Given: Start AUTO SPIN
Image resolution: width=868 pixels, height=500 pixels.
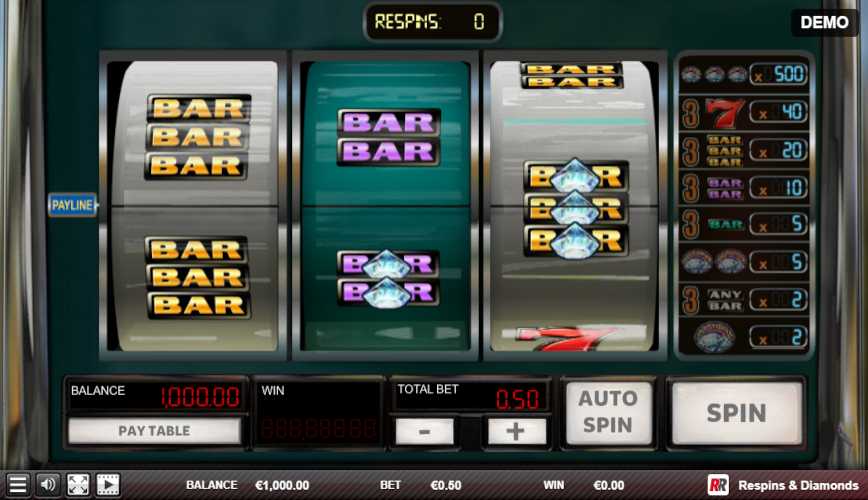Looking at the screenshot, I should (x=608, y=412).
